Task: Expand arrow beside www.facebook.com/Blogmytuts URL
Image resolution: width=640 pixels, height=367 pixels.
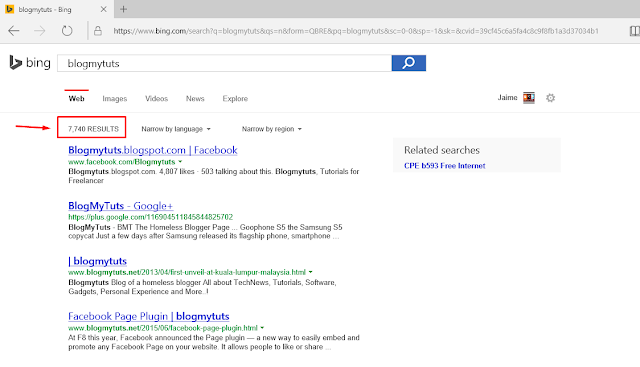Action: click(x=180, y=162)
